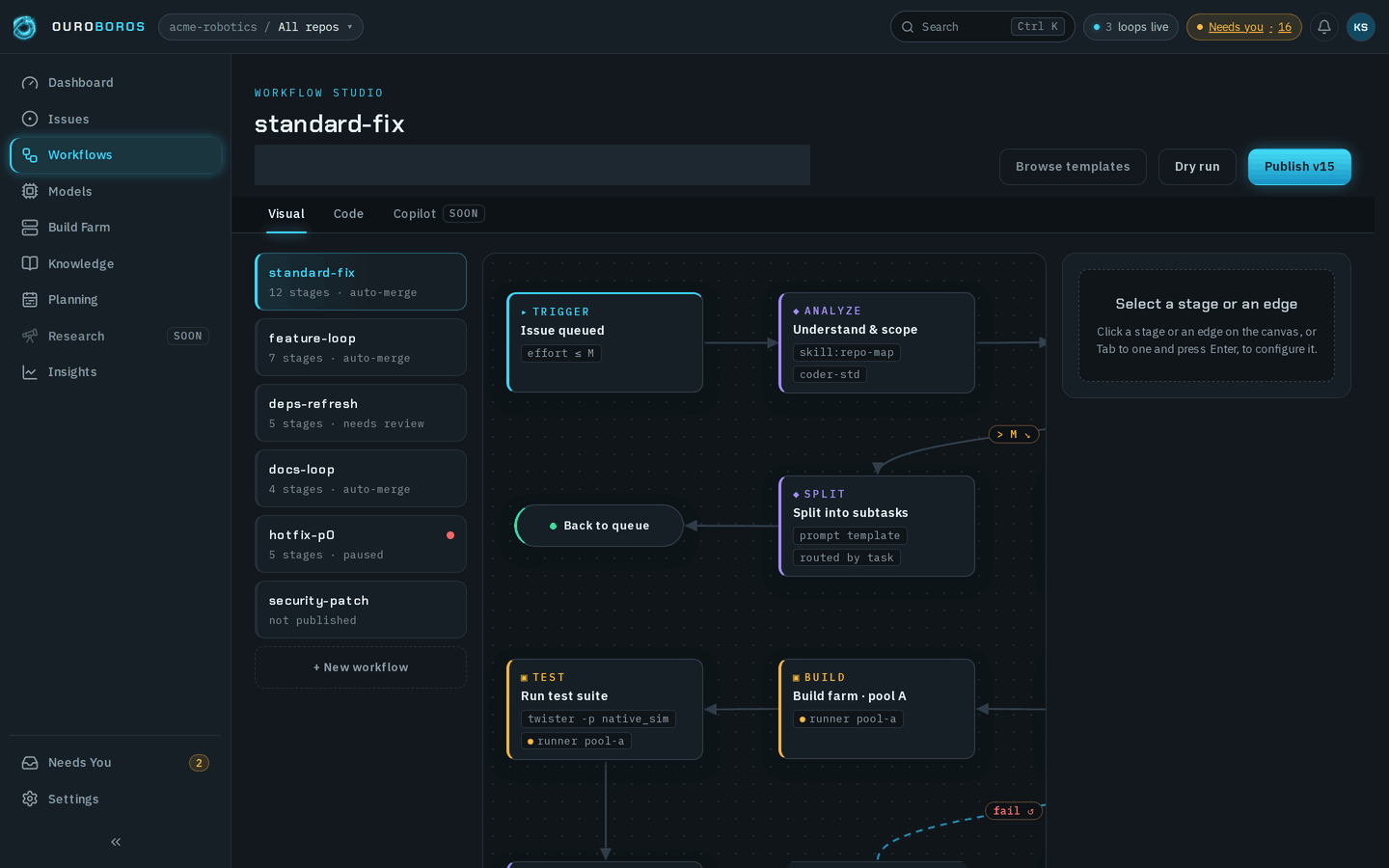Click the Research SOON badge
Screen dimensions: 1389x868
coord(188,337)
